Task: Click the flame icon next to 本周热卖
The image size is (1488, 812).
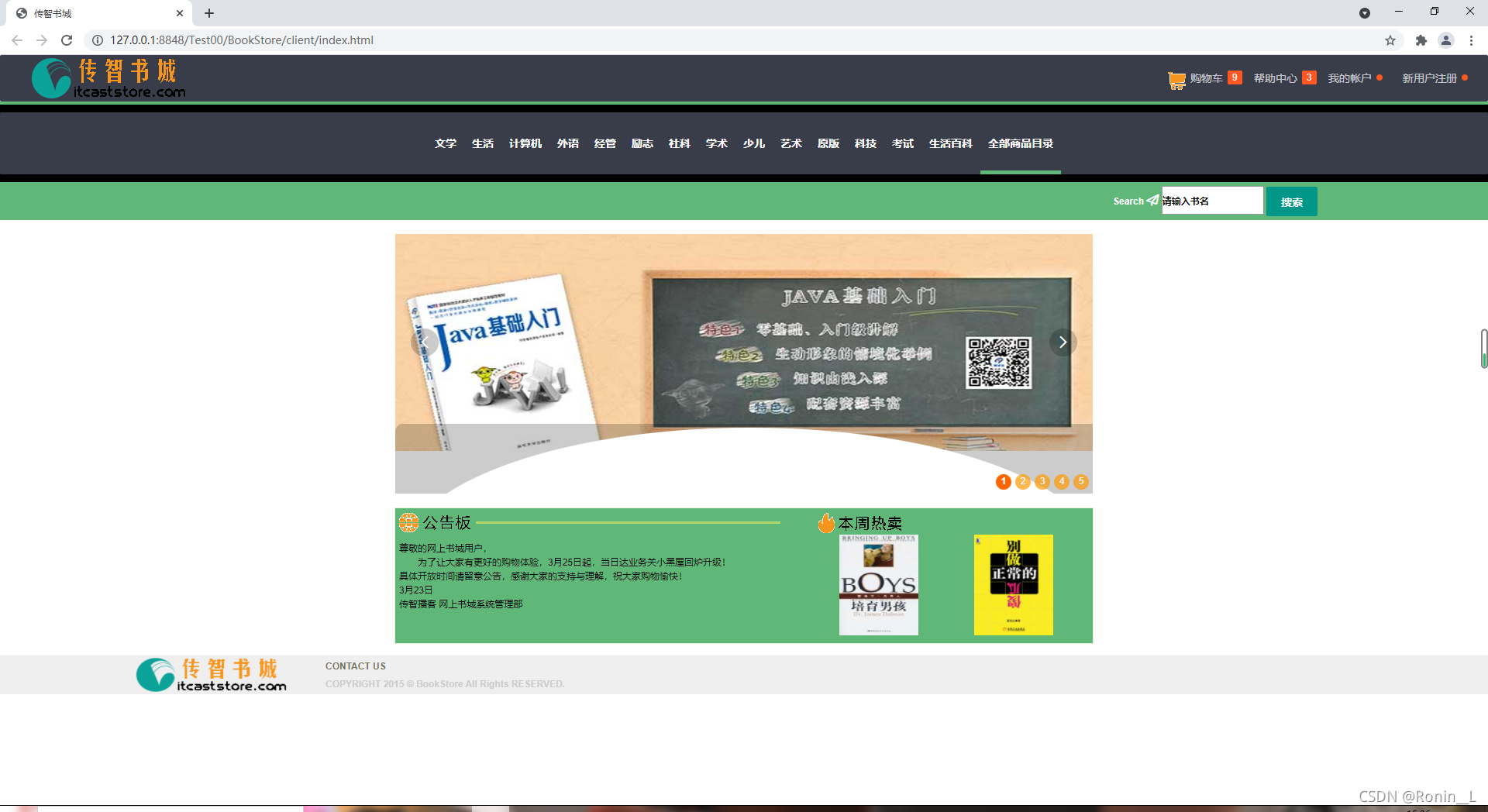Action: [x=826, y=523]
